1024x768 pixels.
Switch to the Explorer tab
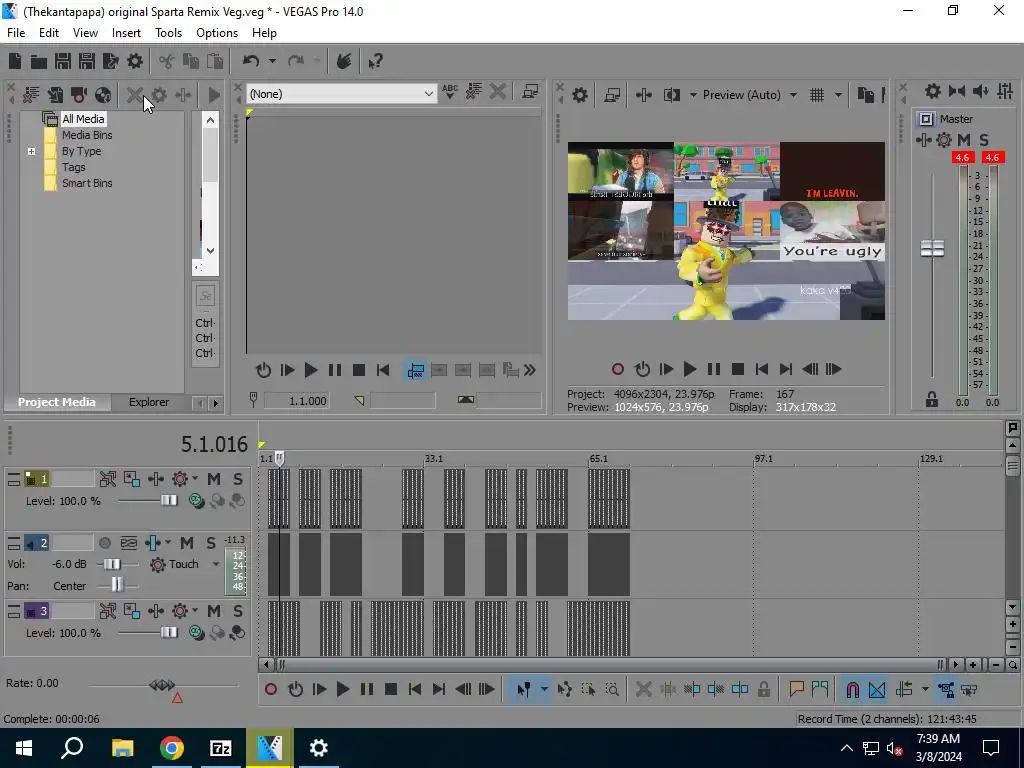pos(149,402)
